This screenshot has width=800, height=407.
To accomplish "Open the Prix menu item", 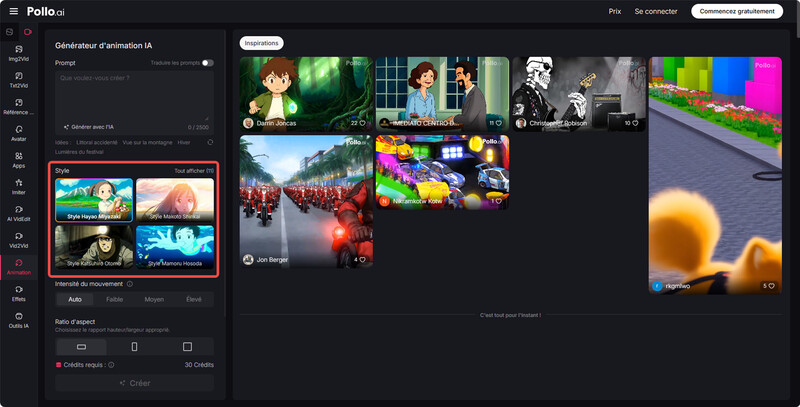I will (x=615, y=11).
